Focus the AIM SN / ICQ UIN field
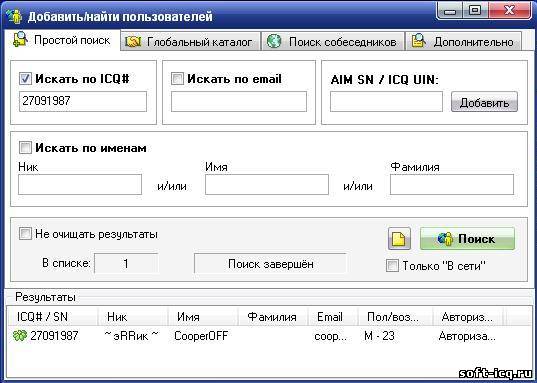 tap(386, 101)
